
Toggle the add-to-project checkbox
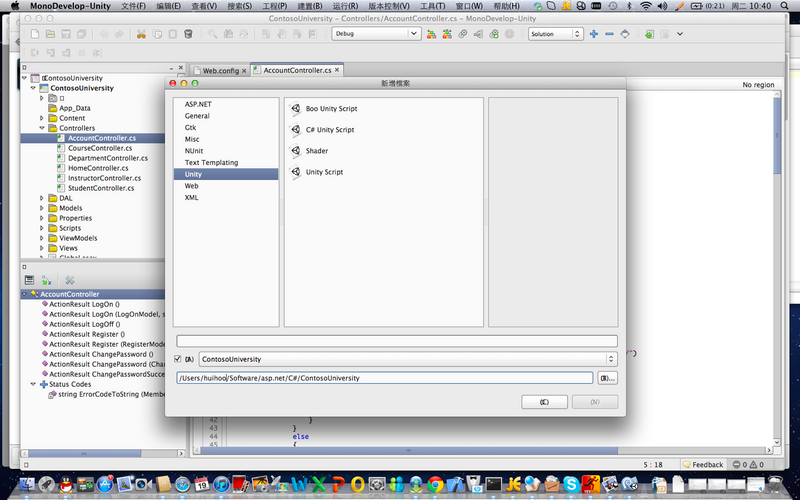point(178,358)
